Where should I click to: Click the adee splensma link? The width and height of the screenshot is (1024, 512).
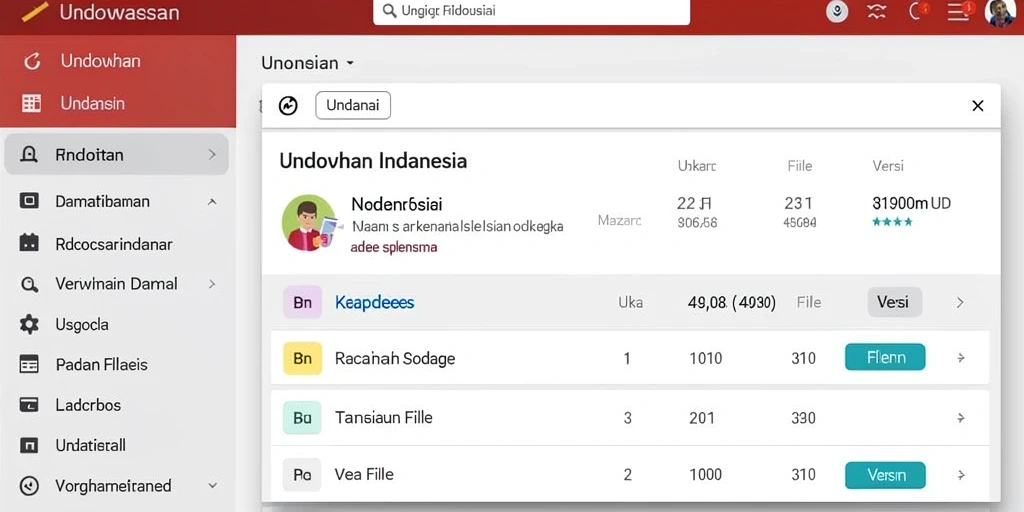394,248
